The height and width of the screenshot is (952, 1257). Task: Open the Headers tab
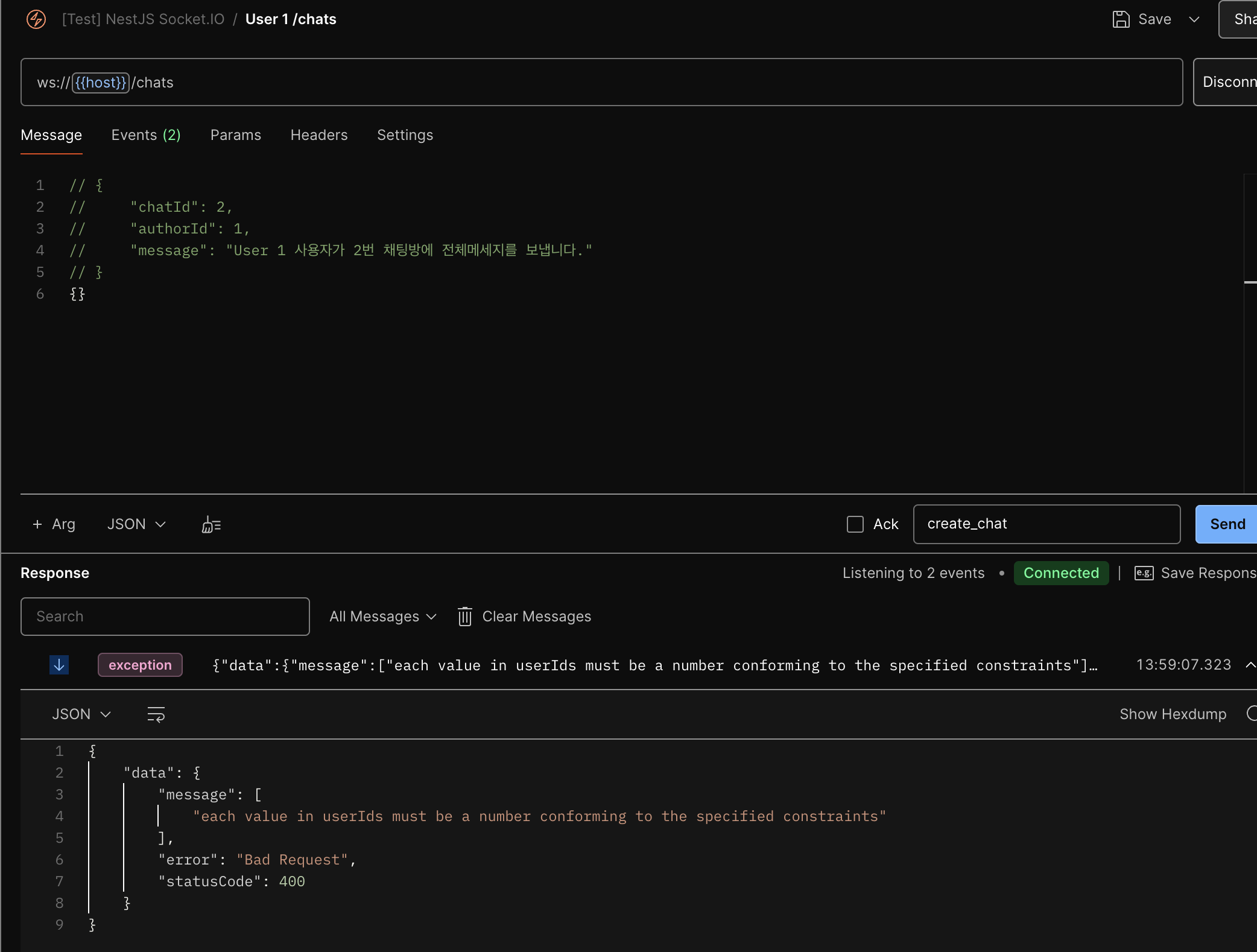coord(319,135)
